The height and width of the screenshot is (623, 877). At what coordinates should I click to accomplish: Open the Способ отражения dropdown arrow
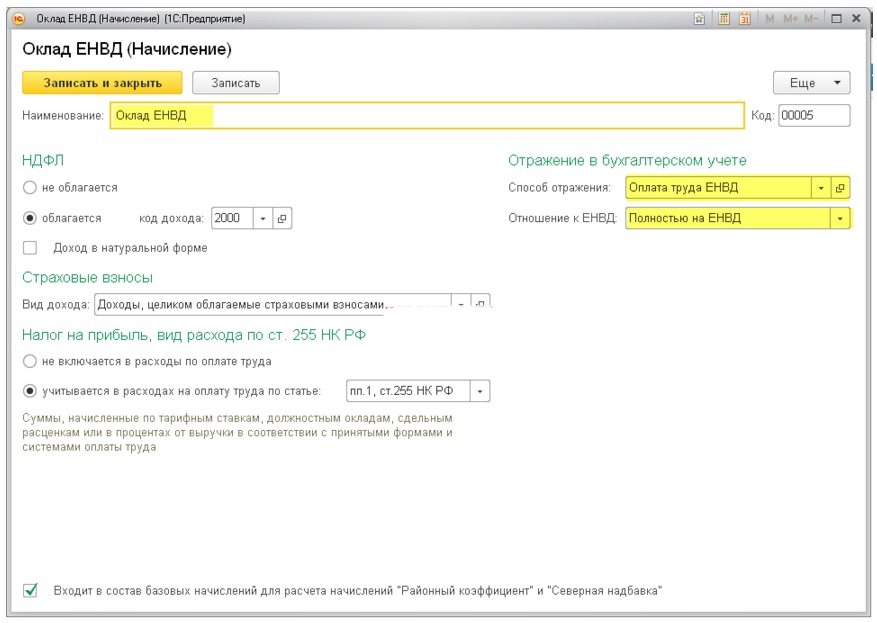[x=821, y=188]
